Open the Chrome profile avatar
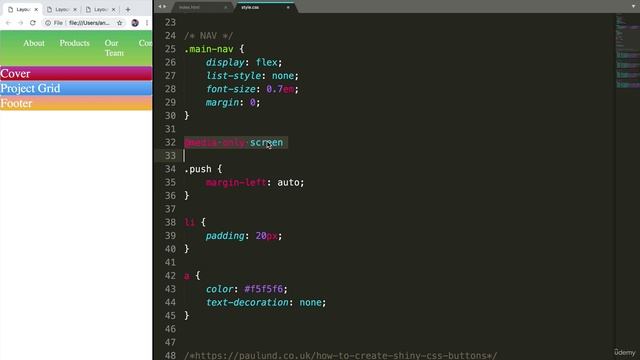The width and height of the screenshot is (640, 360). click(x=135, y=23)
